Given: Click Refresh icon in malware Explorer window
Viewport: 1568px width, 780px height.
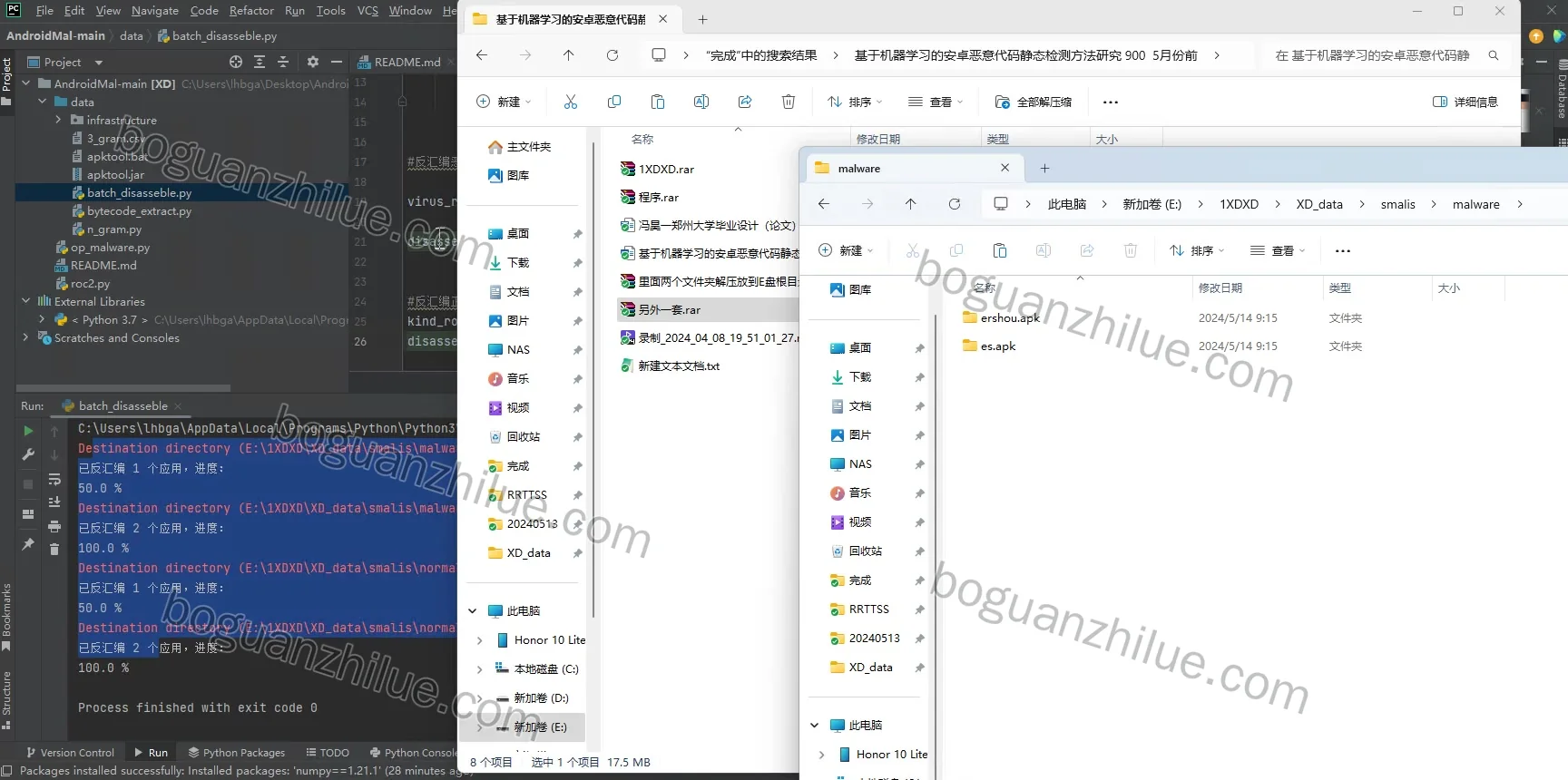Looking at the screenshot, I should 955,204.
